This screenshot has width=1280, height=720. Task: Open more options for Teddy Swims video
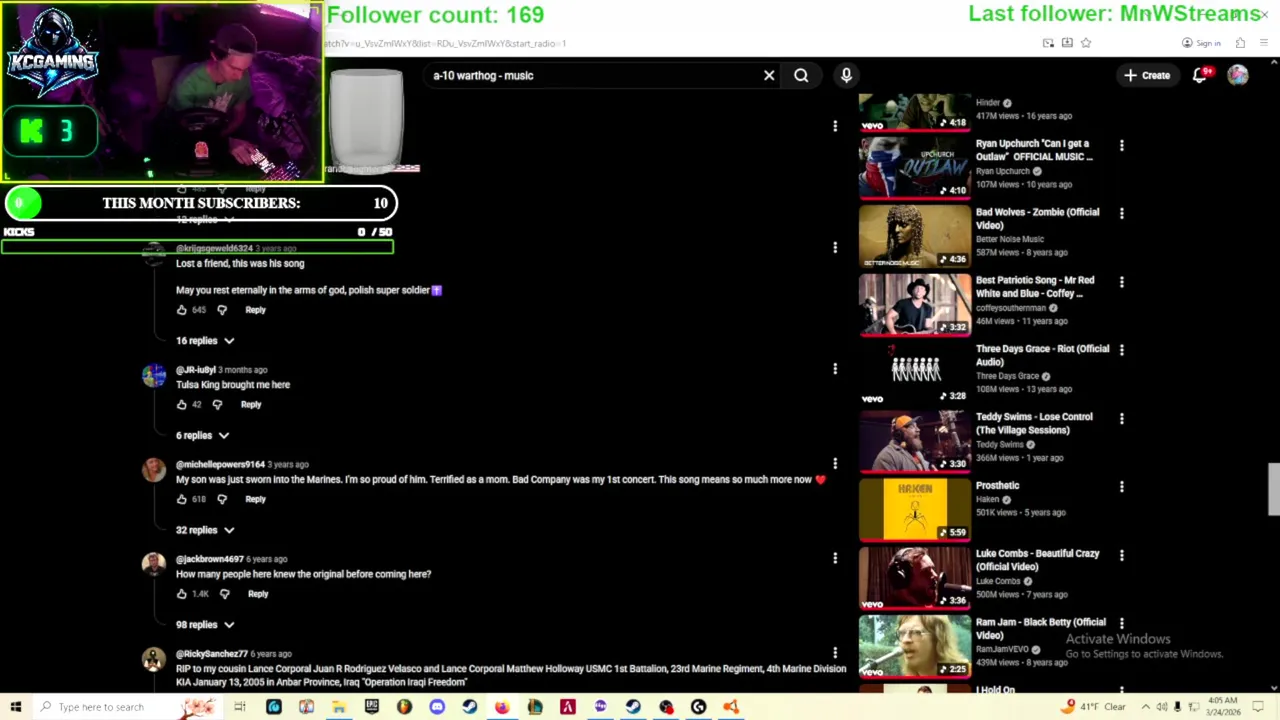[1121, 418]
